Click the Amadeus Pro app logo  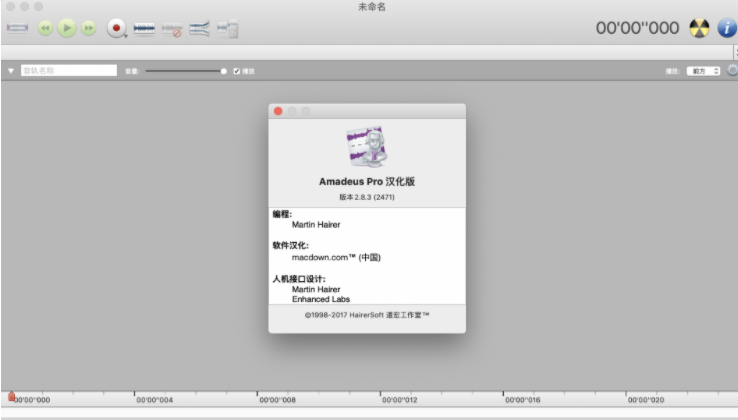(x=367, y=146)
